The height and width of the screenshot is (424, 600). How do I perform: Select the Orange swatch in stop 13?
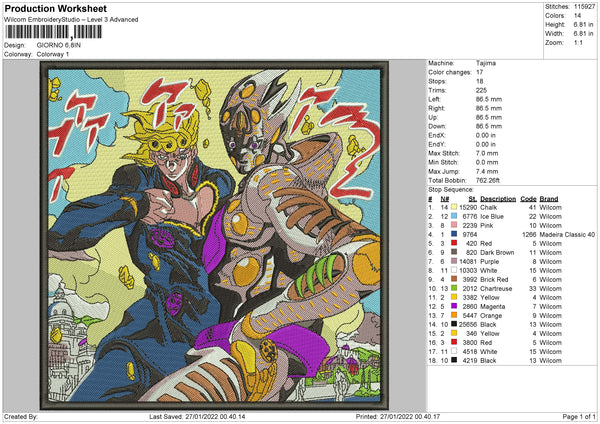(454, 315)
